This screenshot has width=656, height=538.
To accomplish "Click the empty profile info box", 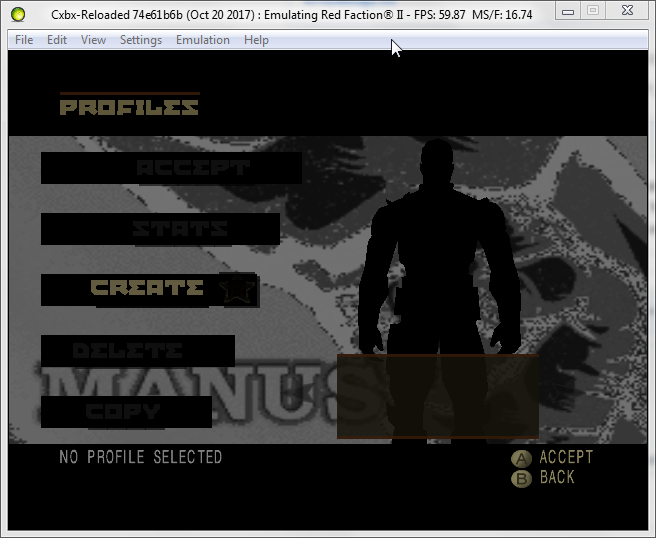I will point(438,397).
